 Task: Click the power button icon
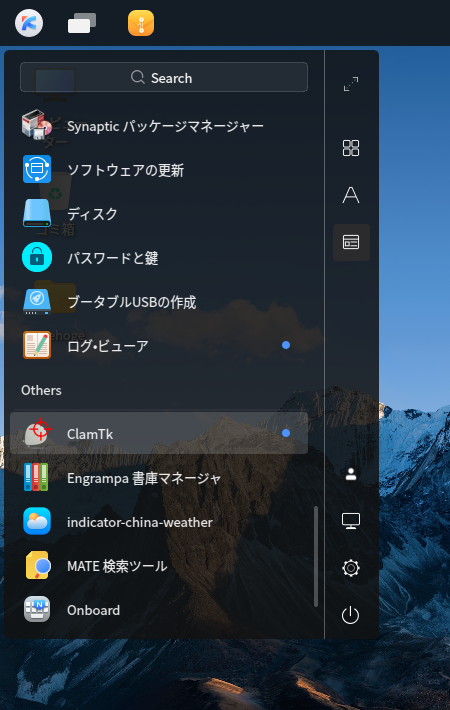(350, 615)
